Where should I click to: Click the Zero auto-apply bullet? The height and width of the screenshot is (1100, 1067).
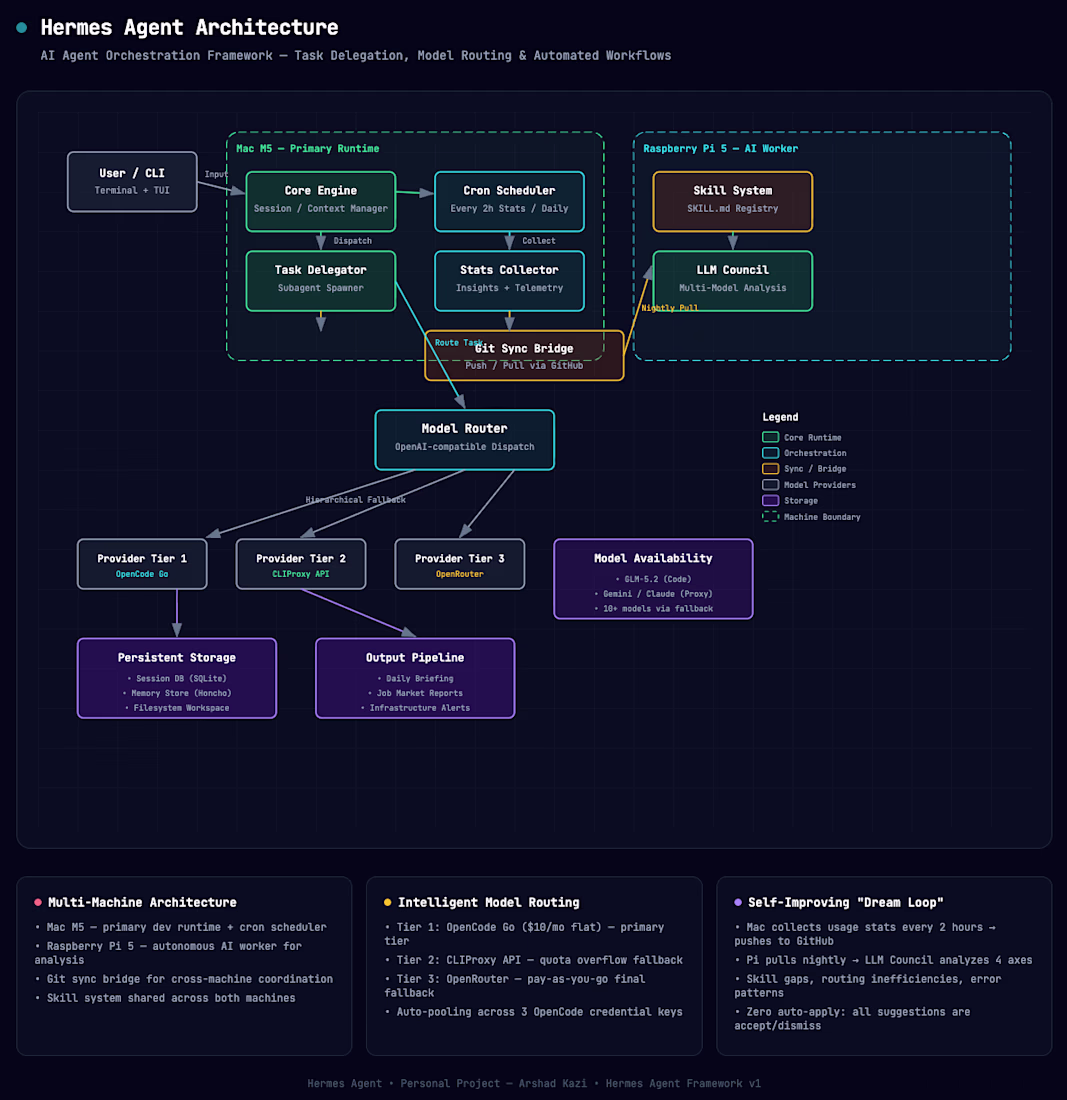click(852, 1019)
